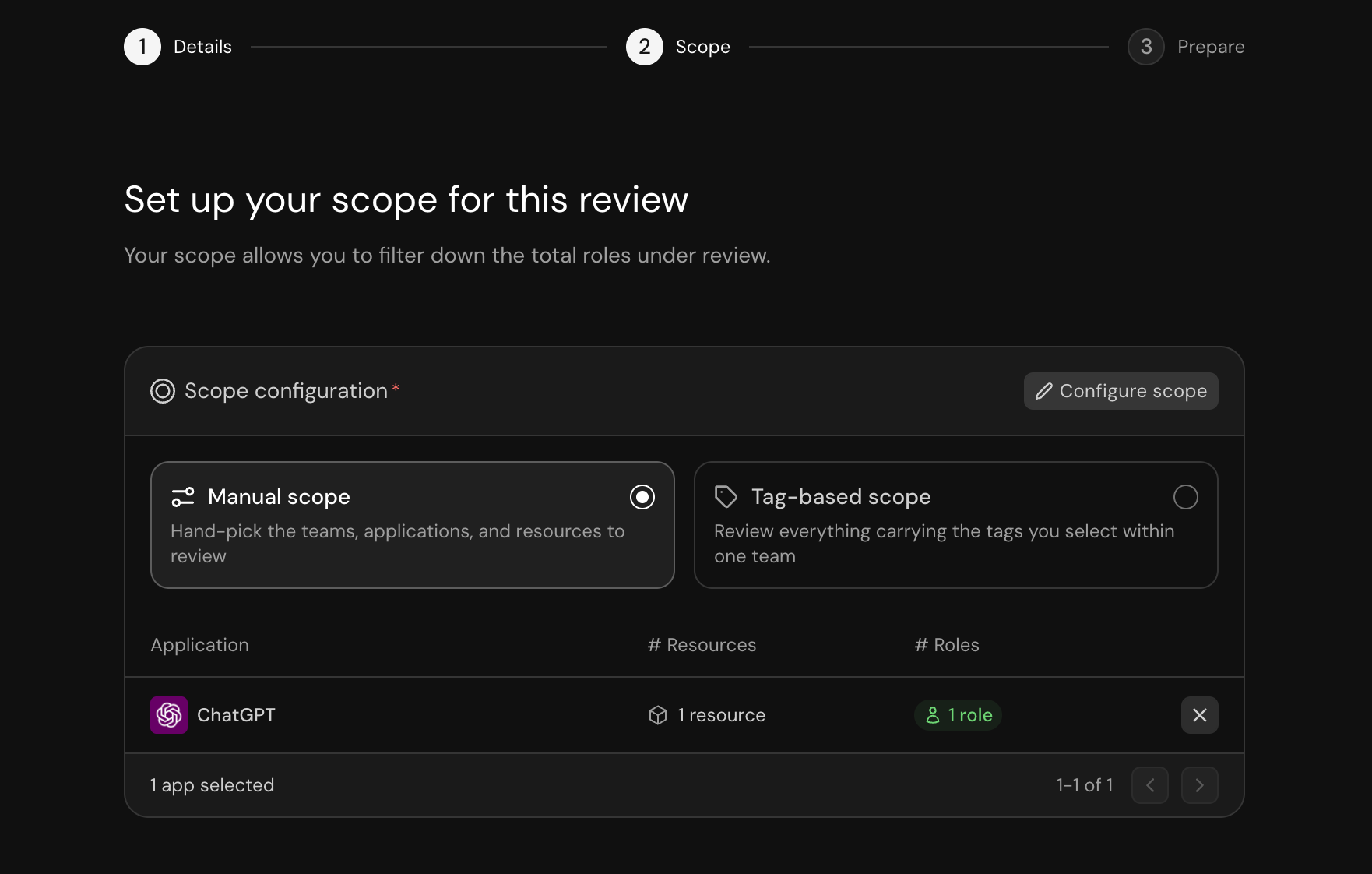Go to step 2 Scope

pos(678,47)
